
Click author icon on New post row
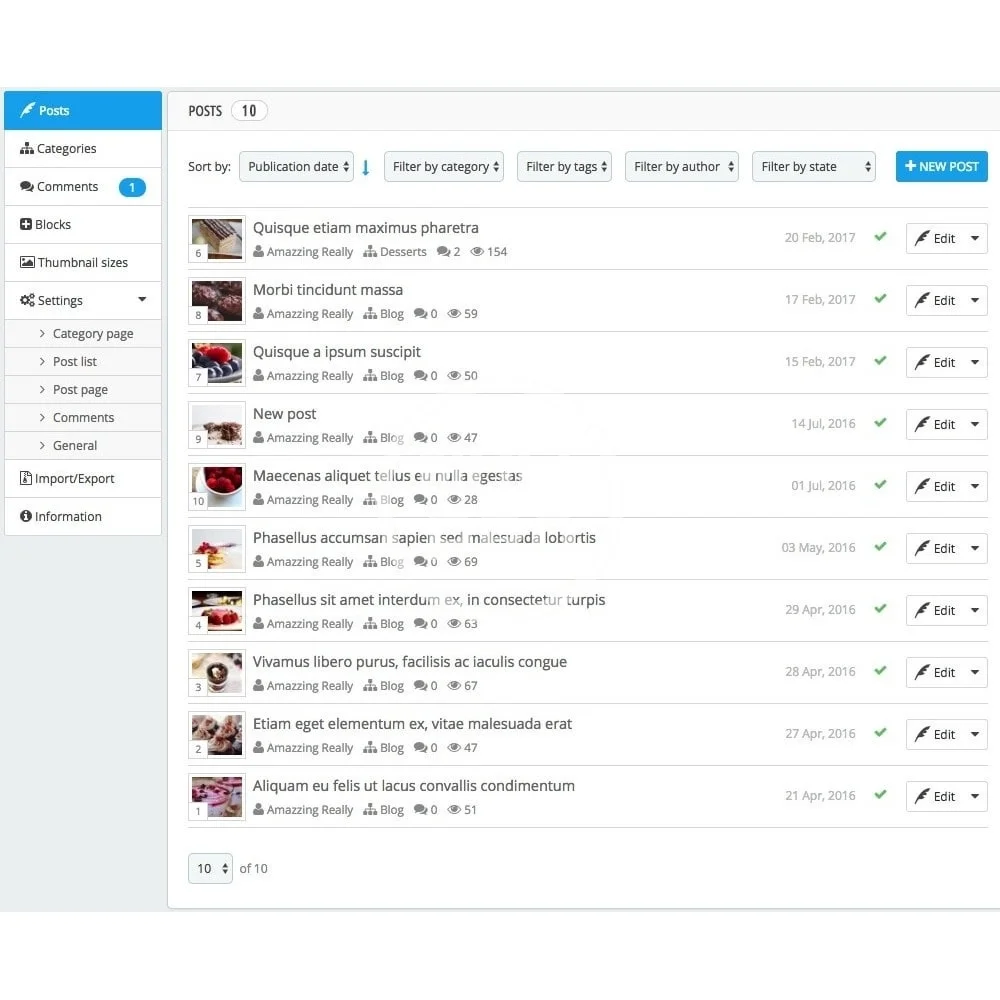(x=259, y=438)
